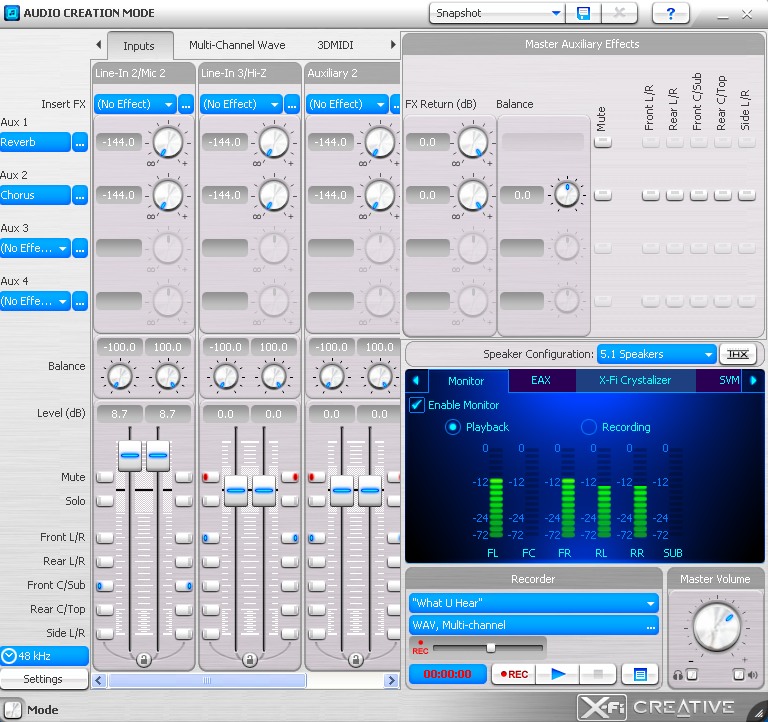Toggle the link lock on Line-In 3/Hi-Z faders
The width and height of the screenshot is (768, 722).
click(249, 660)
